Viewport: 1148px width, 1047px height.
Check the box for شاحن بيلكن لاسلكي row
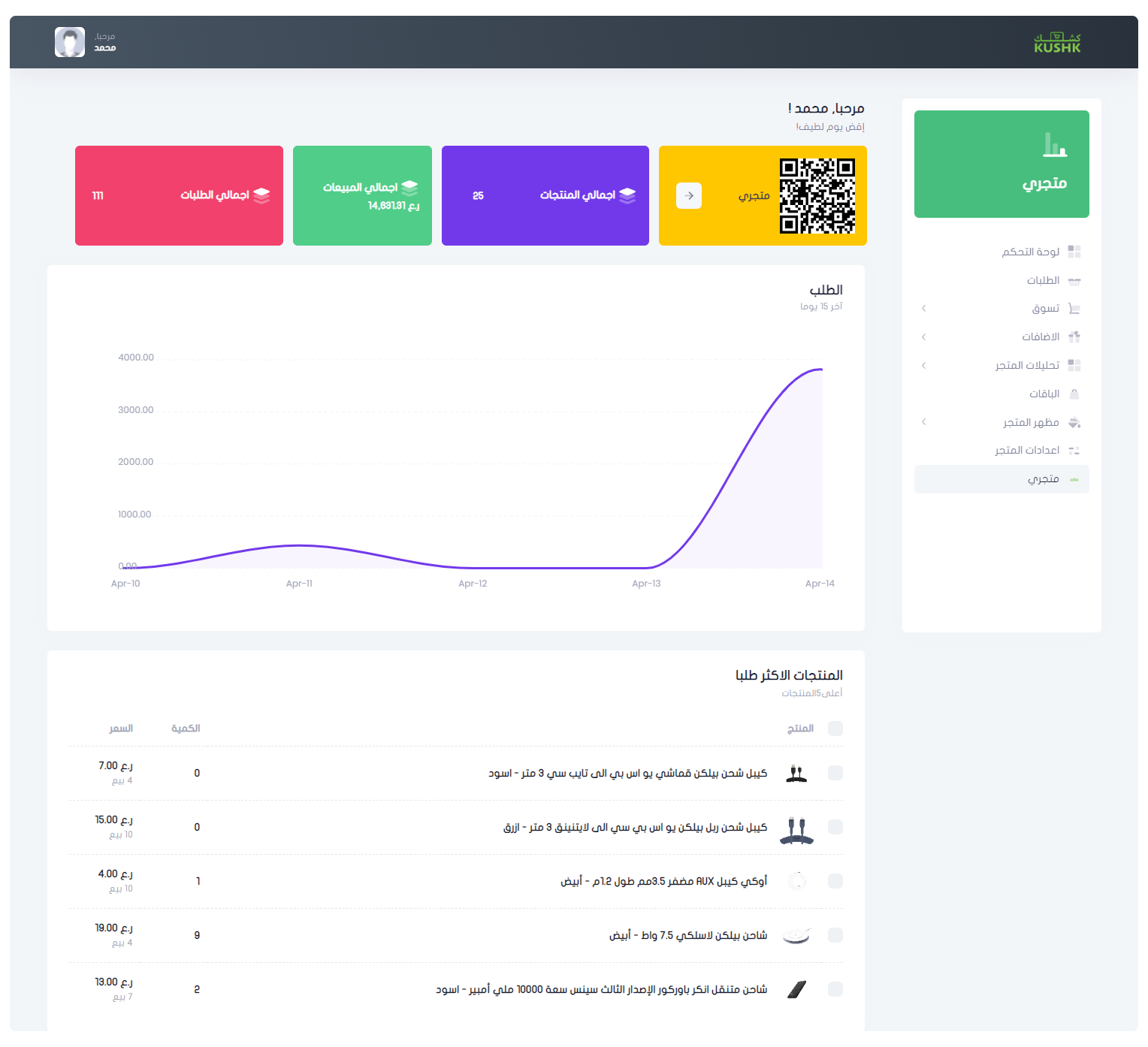coord(835,935)
